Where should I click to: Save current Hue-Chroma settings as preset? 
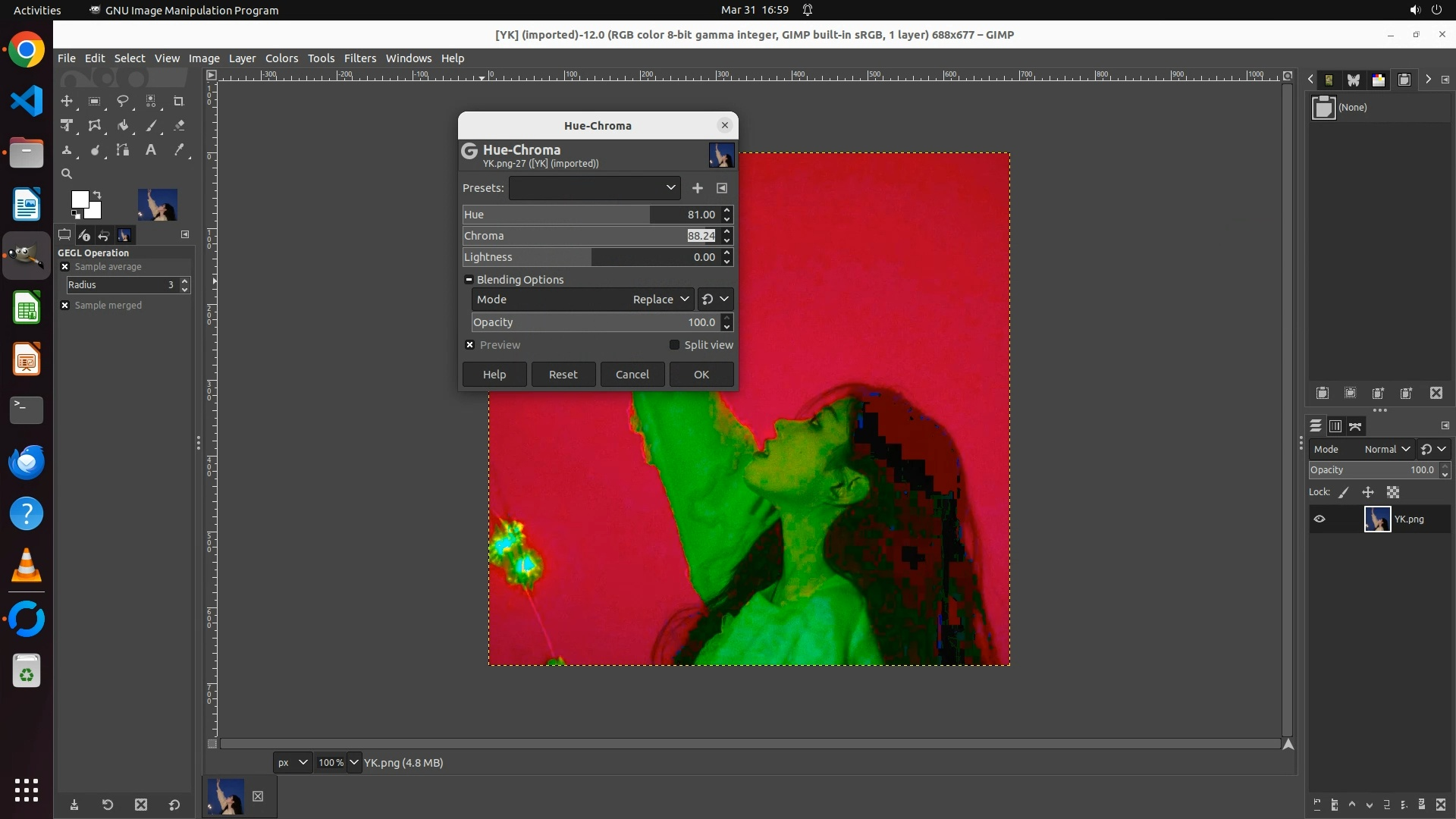click(697, 188)
